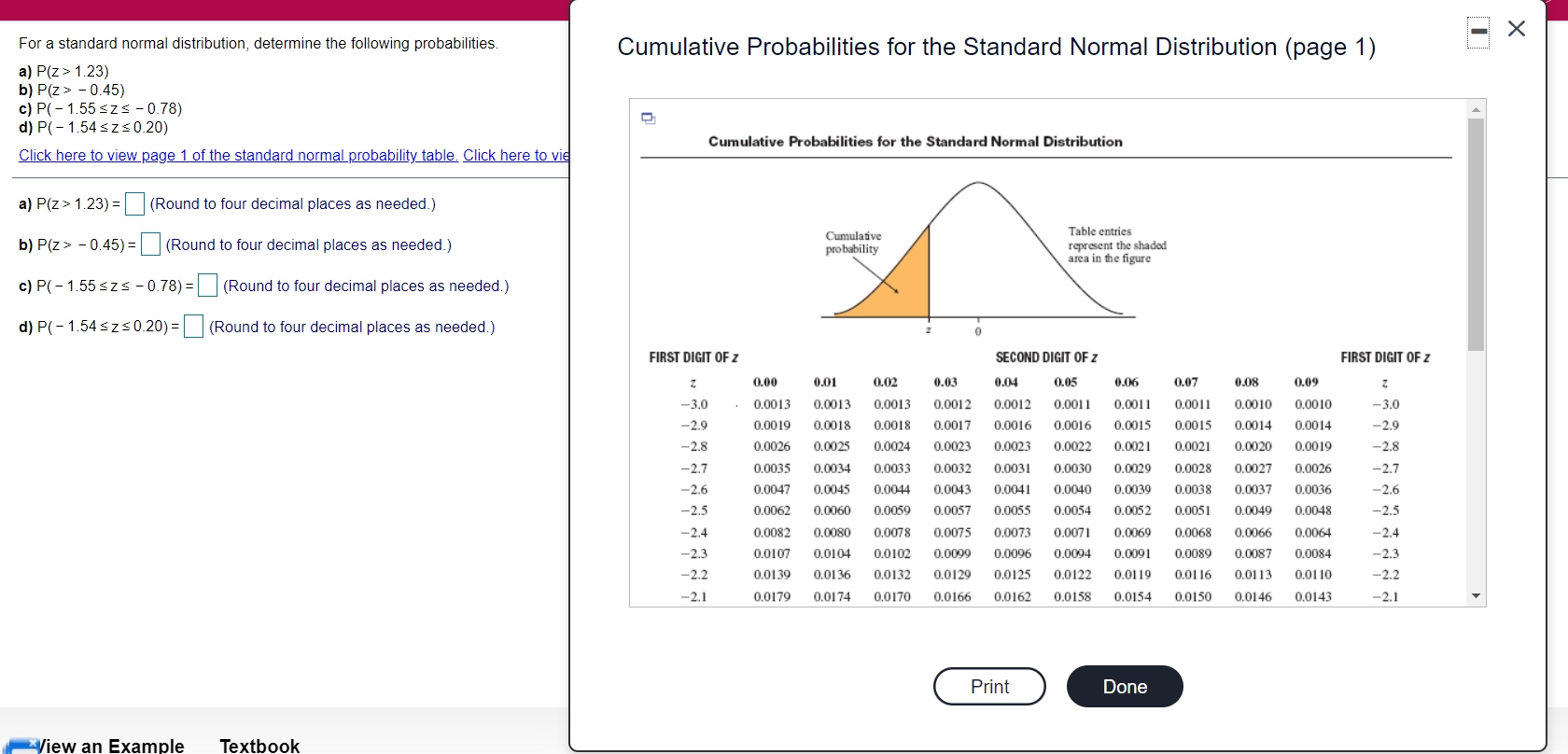The image size is (1568, 754).
Task: Click value 0.0071 in row −2.4, column 0.05
Action: coord(1072,533)
